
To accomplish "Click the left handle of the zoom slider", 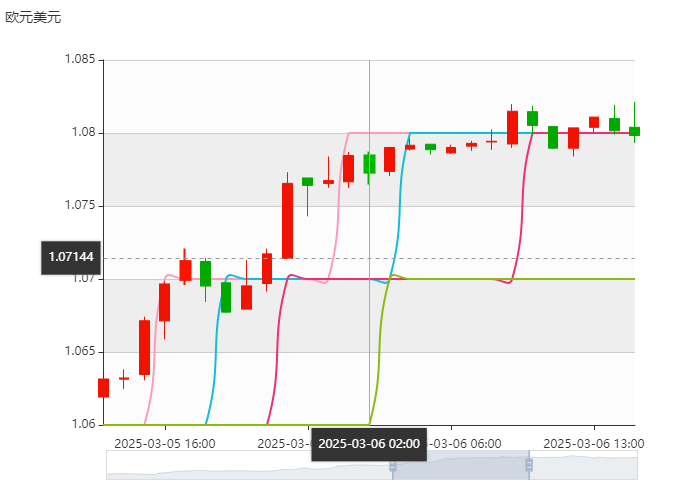I will 393,466.
